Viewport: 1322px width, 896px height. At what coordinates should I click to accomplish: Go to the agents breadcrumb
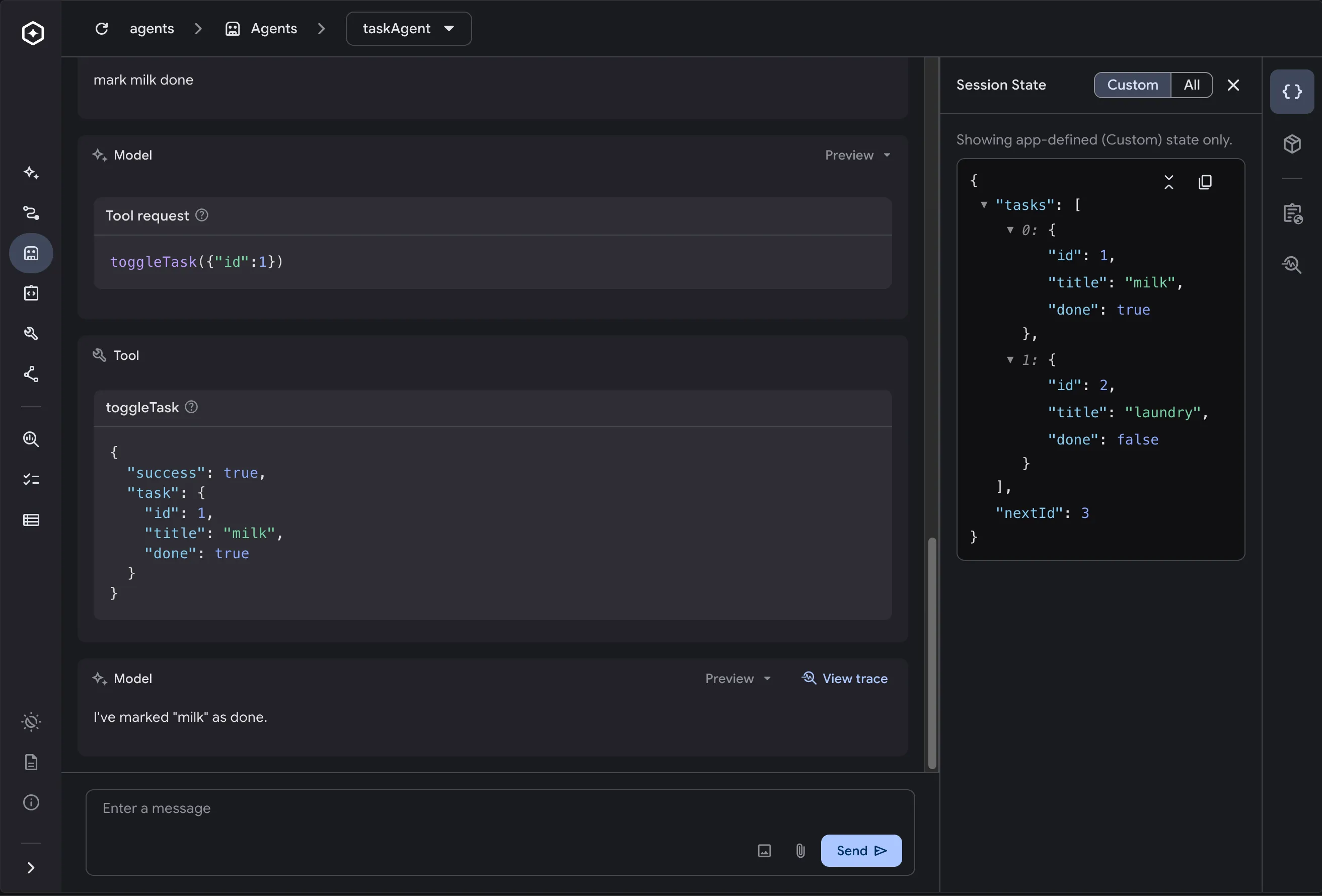152,29
